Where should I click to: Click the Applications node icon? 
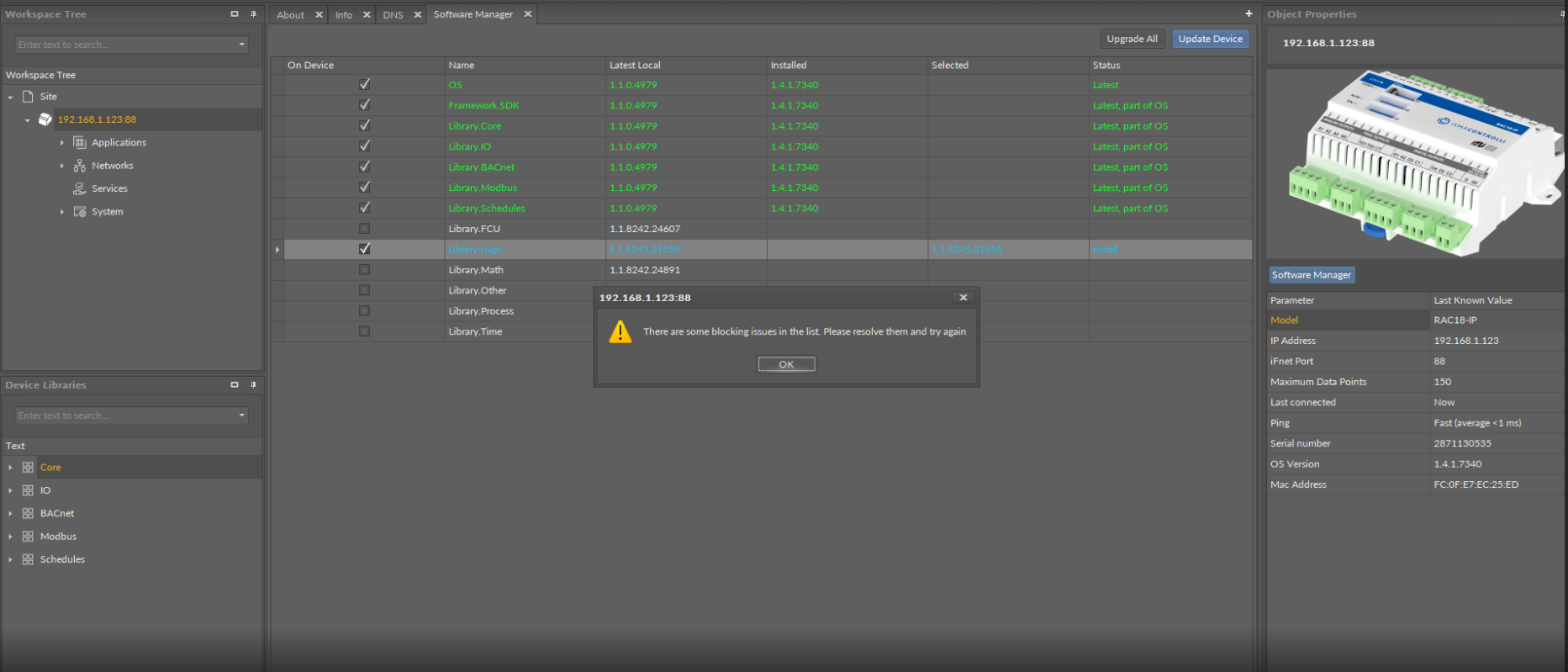tap(80, 143)
